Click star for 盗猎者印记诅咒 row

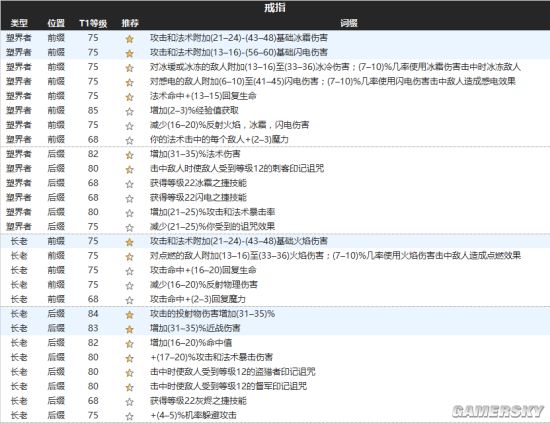point(129,373)
